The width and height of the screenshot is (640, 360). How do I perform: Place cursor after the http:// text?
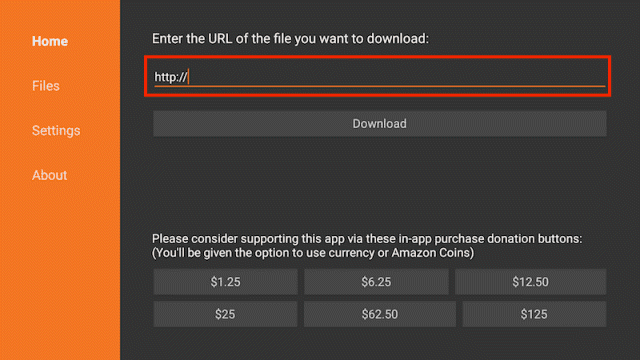click(189, 77)
